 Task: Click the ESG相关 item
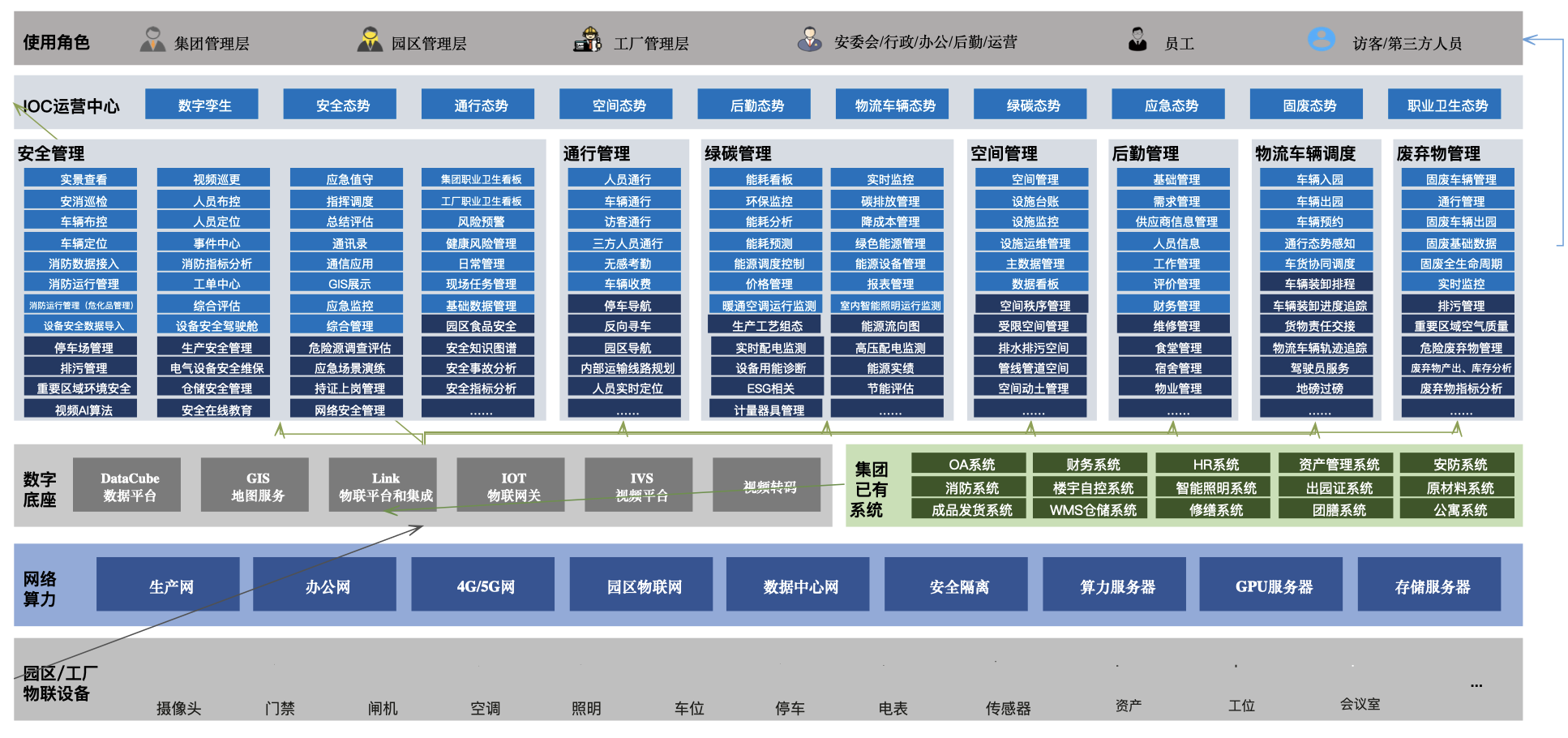tap(766, 388)
